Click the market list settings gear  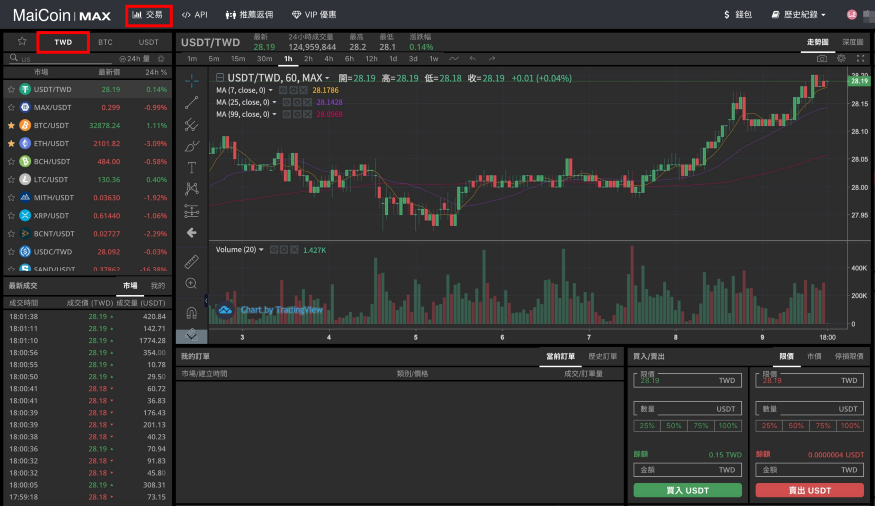[161, 59]
